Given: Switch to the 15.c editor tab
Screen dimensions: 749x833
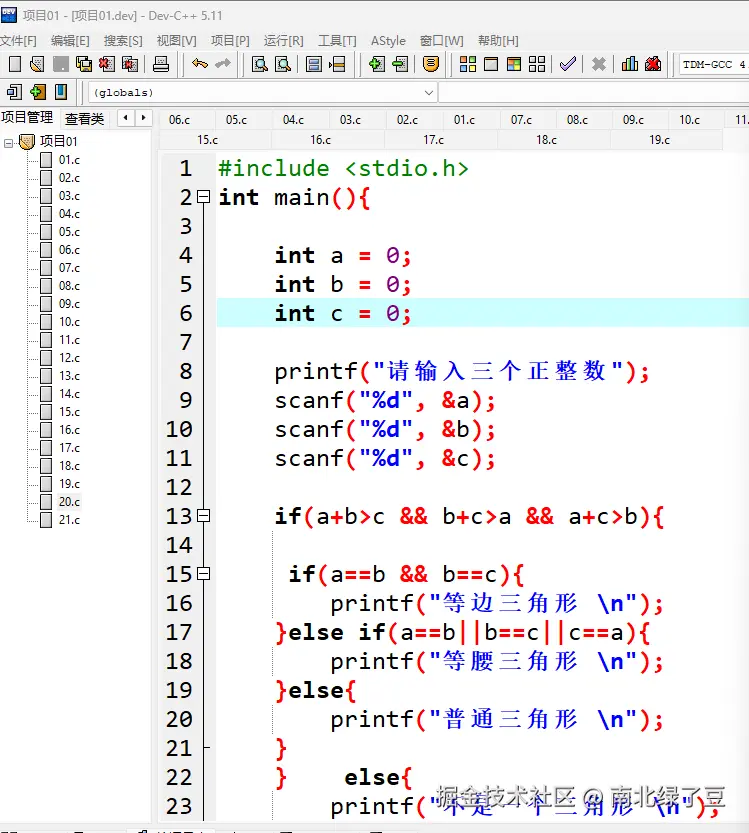Looking at the screenshot, I should [x=208, y=140].
